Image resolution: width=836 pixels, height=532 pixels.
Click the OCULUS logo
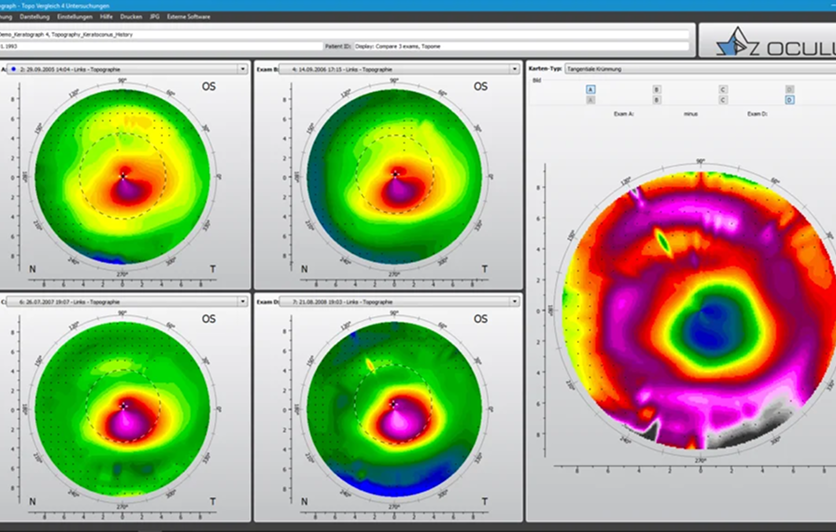pyautogui.click(x=773, y=41)
